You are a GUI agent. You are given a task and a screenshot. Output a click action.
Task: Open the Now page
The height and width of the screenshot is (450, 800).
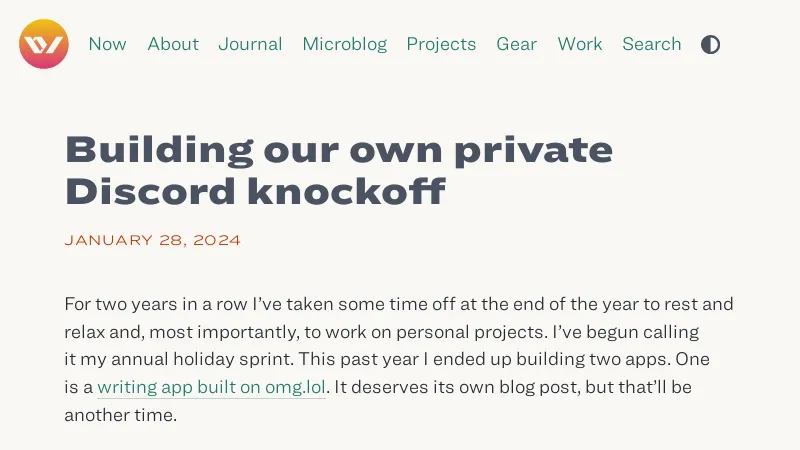pos(107,44)
